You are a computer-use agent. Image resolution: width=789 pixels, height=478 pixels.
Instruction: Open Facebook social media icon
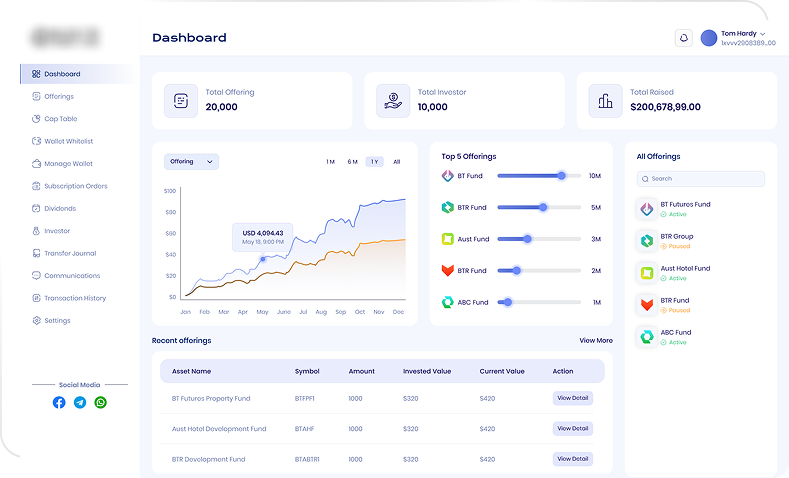pos(59,402)
